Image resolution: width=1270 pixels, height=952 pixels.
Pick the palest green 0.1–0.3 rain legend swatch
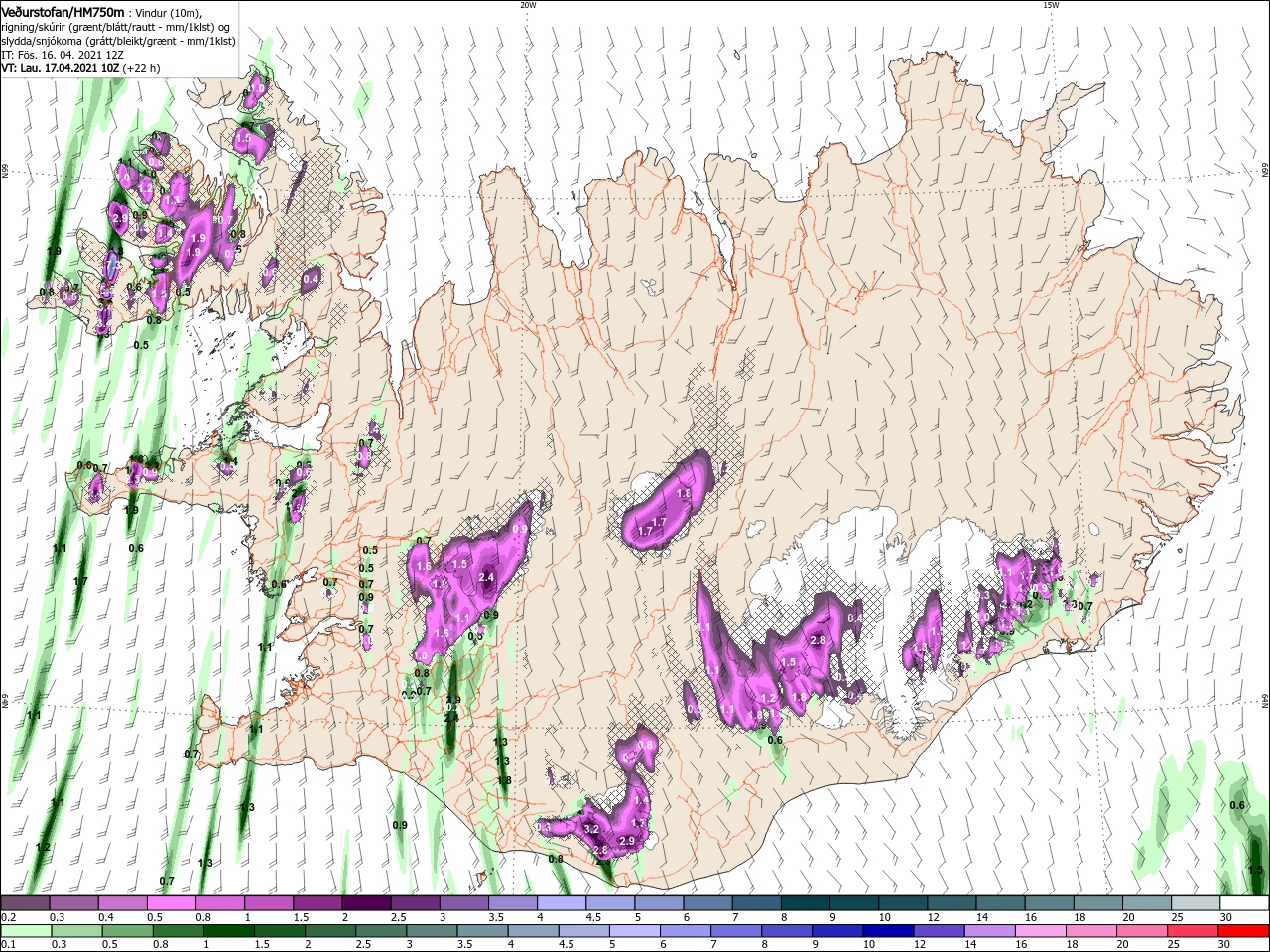pyautogui.click(x=25, y=931)
